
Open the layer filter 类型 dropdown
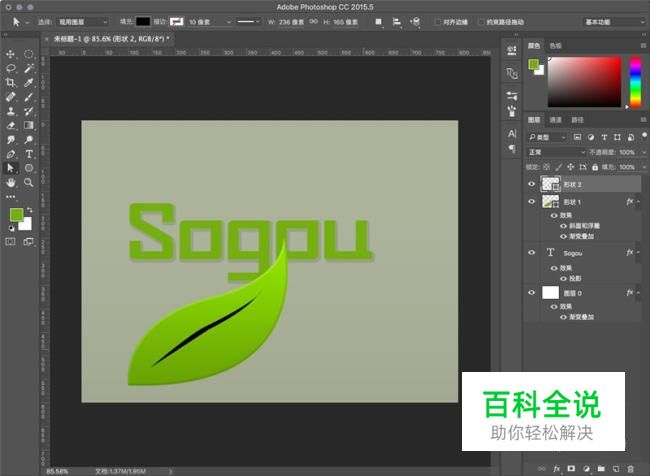click(547, 137)
